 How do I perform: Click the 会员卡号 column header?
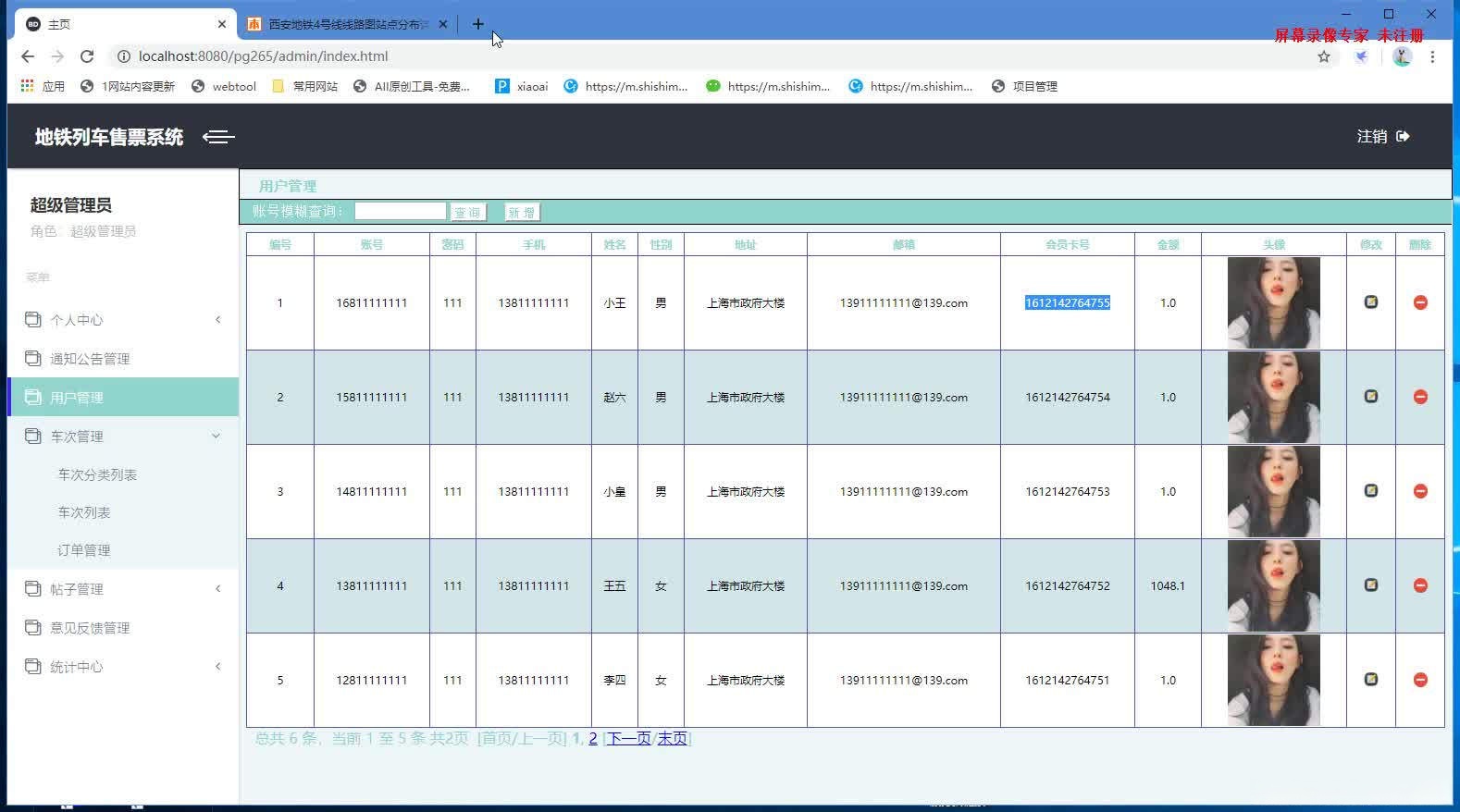point(1068,244)
